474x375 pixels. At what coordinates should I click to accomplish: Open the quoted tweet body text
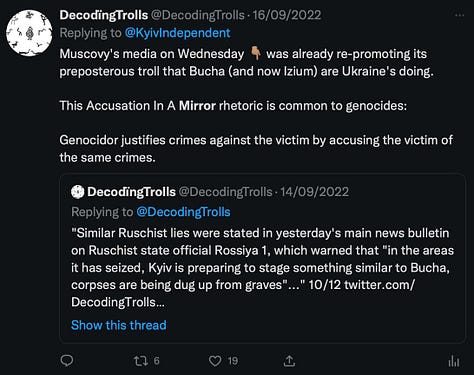262,267
